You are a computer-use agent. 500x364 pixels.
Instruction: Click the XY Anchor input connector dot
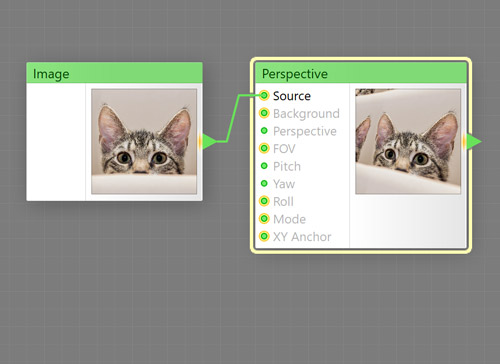(x=264, y=236)
